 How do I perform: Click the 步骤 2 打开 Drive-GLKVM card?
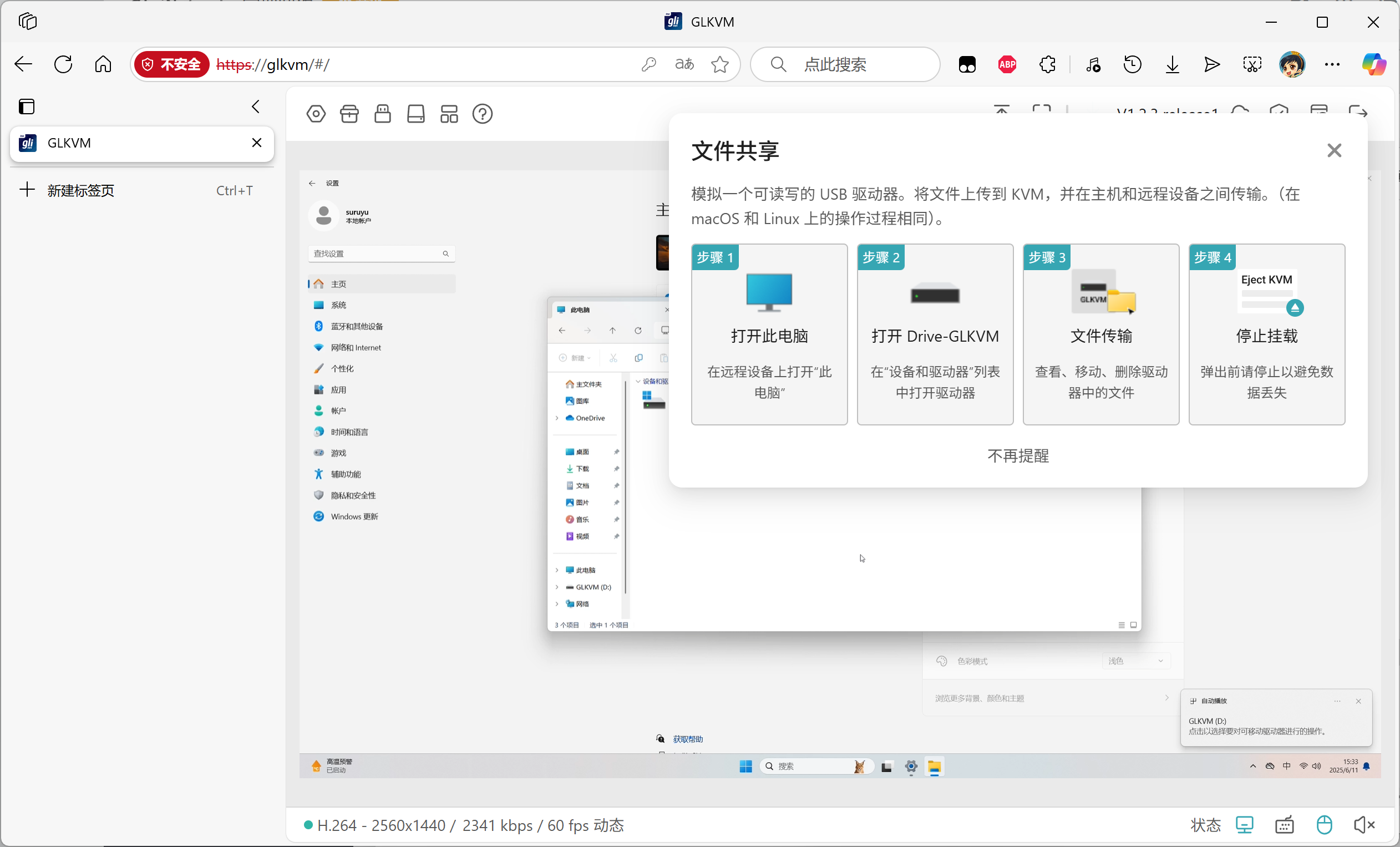pos(935,334)
